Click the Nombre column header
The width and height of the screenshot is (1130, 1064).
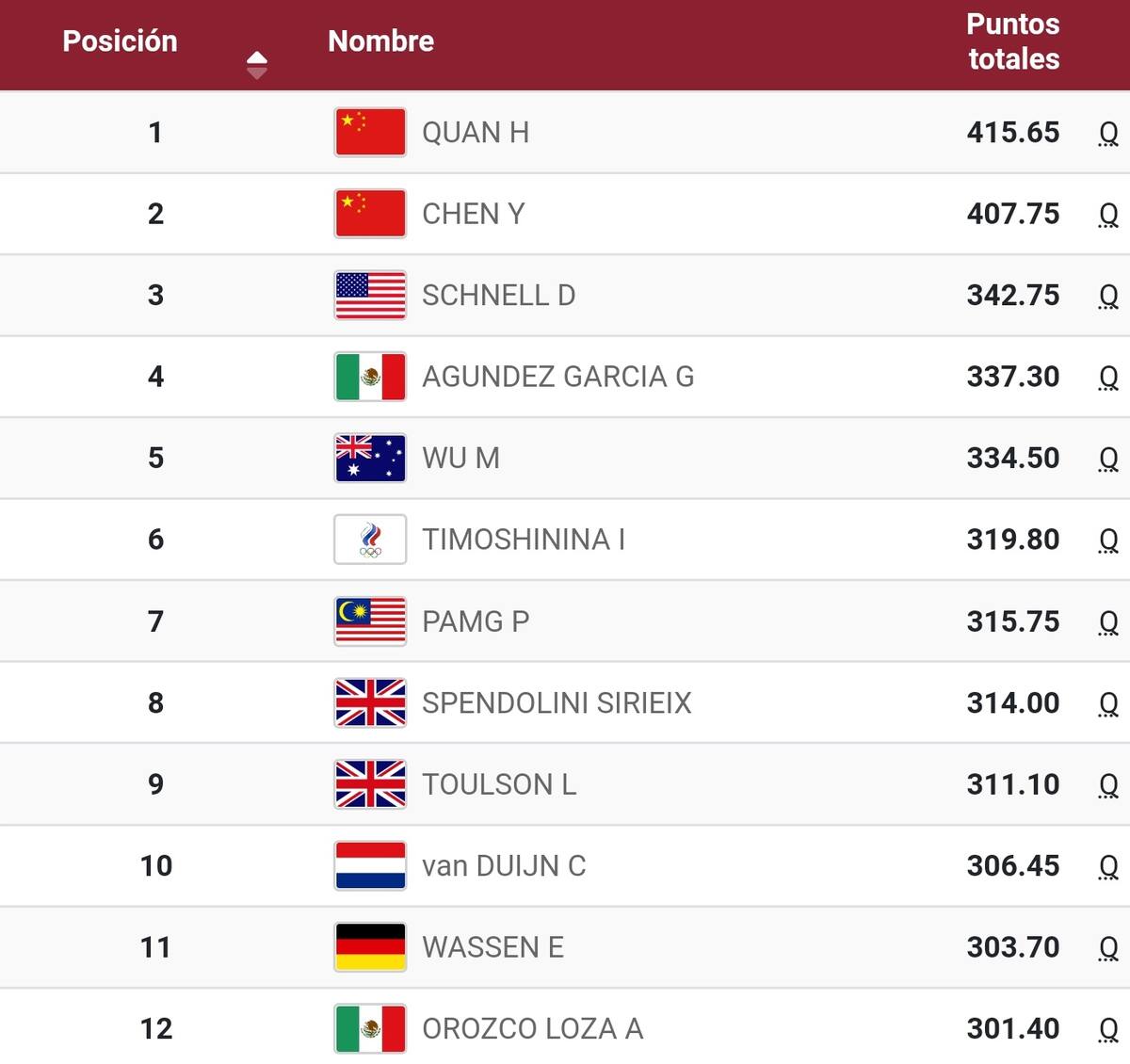[x=380, y=40]
